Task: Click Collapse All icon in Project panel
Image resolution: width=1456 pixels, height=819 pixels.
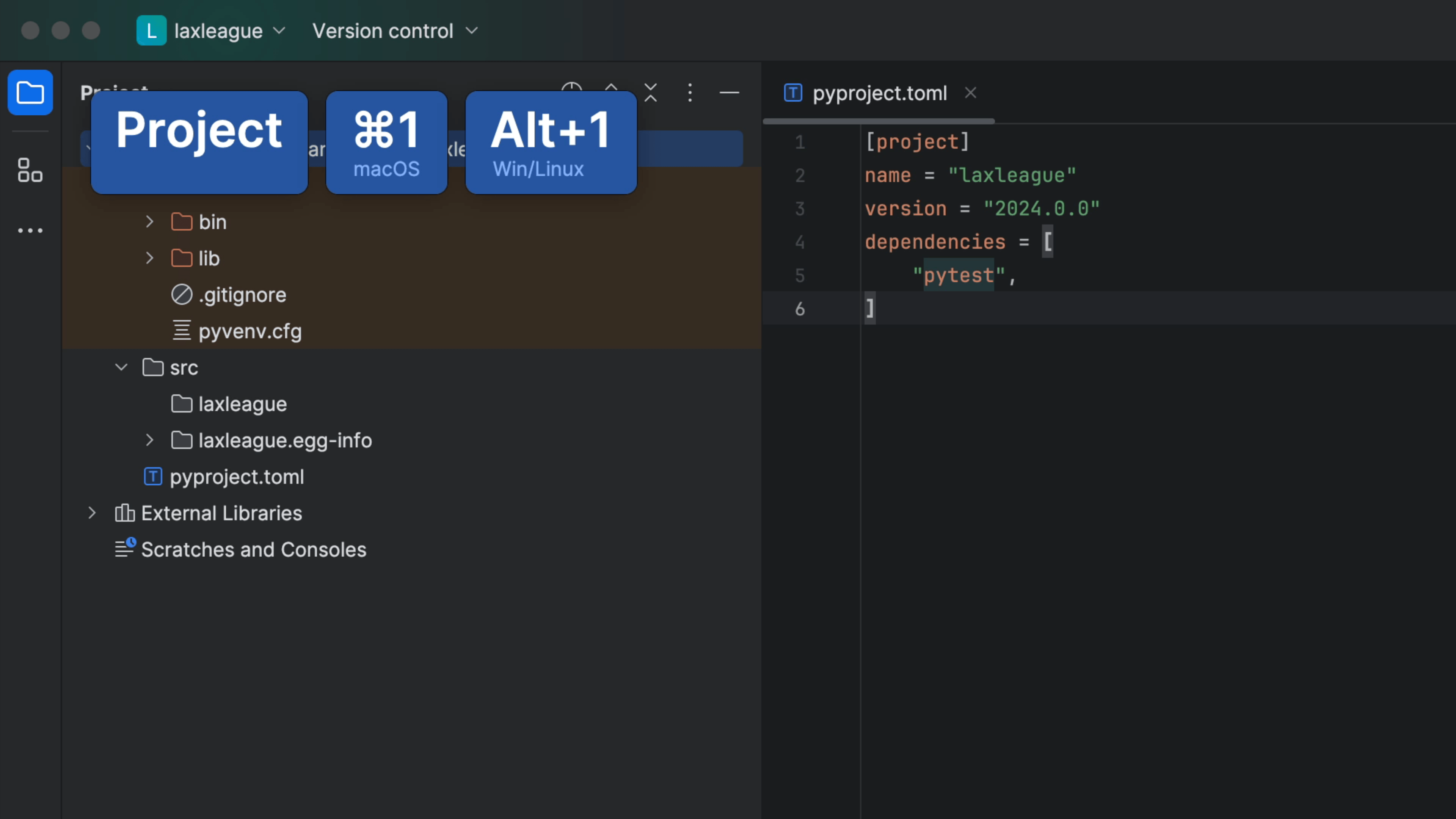Action: [x=651, y=92]
